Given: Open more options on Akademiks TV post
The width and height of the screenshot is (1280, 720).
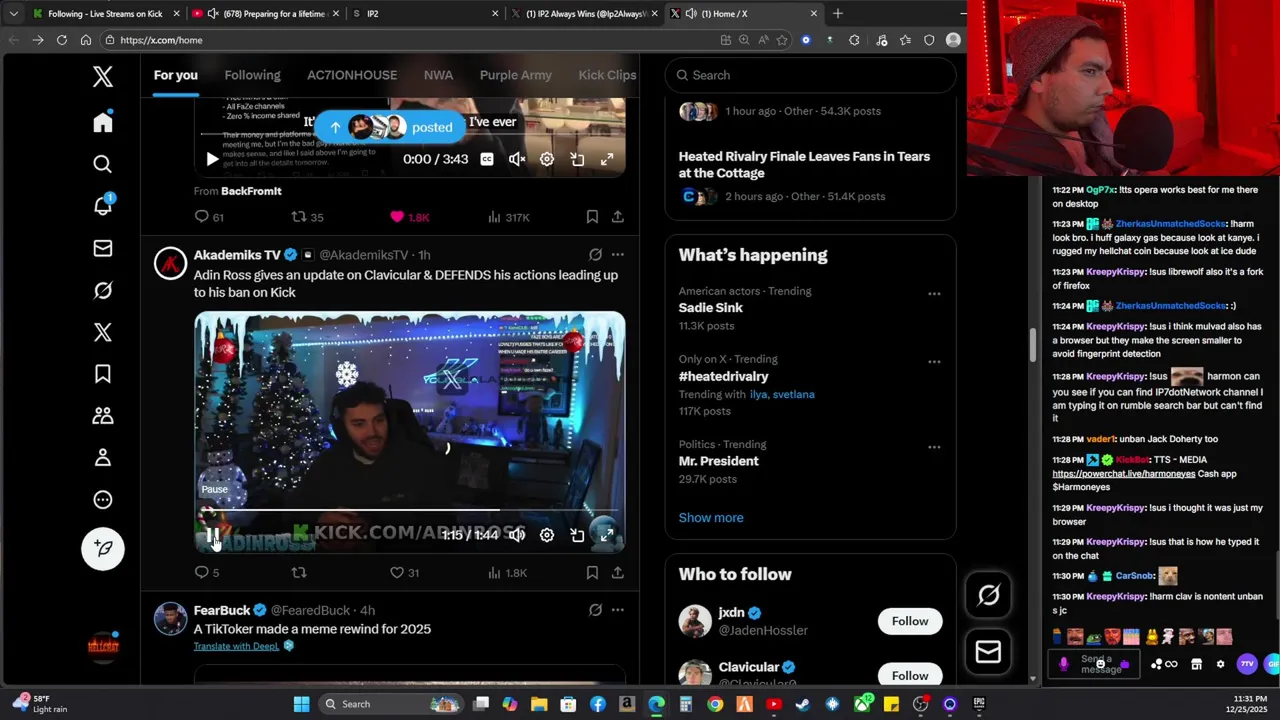Looking at the screenshot, I should [x=618, y=255].
